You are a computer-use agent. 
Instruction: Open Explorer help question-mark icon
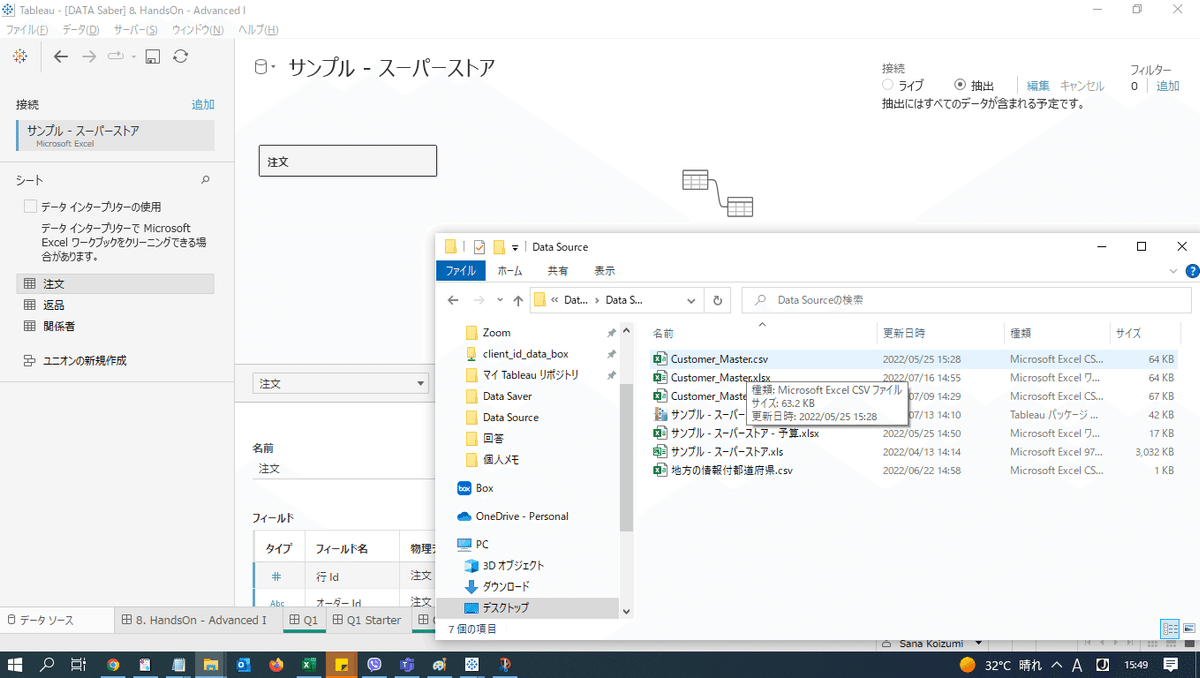[1192, 271]
